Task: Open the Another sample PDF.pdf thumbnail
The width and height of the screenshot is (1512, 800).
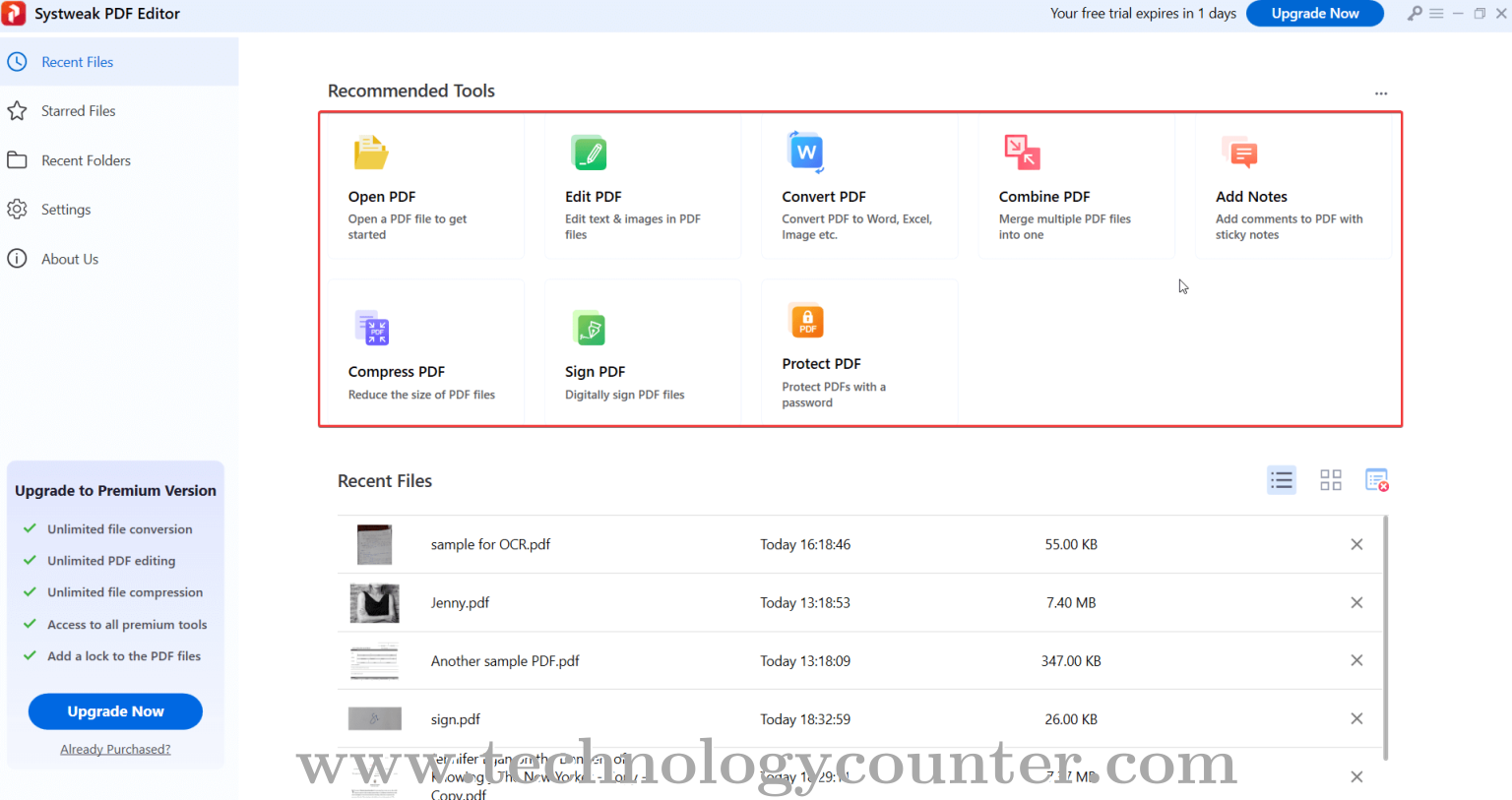Action: [x=375, y=661]
